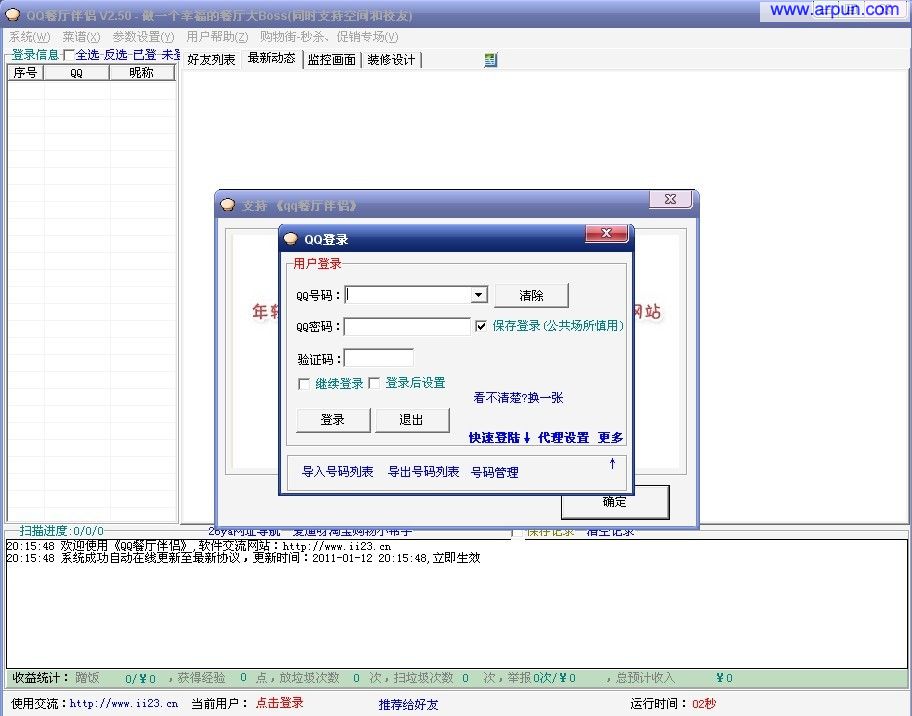
Task: Click 收益统计 label
Action: [x=40, y=678]
